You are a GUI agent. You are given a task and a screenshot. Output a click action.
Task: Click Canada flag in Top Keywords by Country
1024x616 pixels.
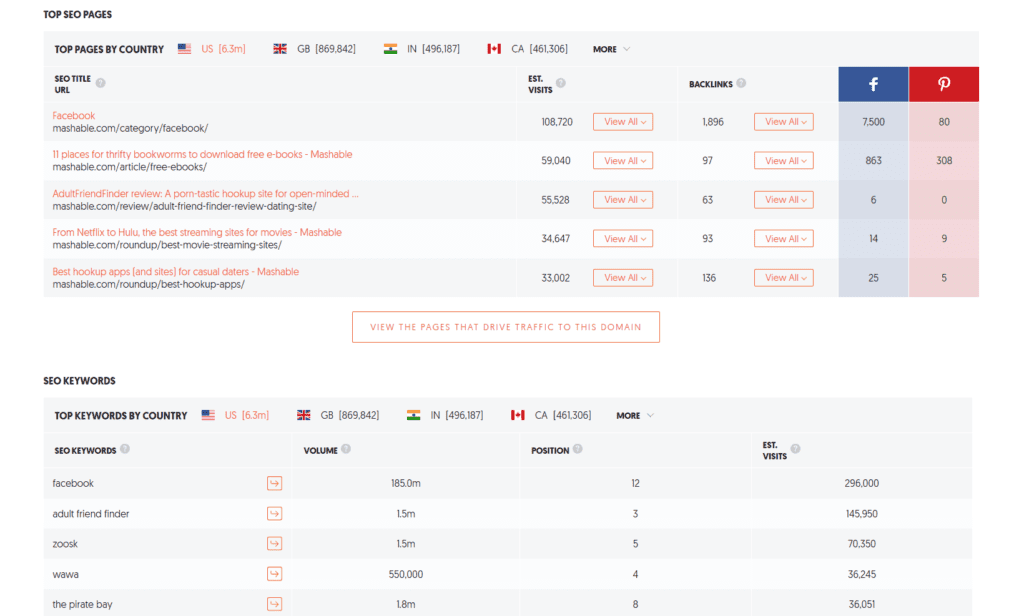518,415
